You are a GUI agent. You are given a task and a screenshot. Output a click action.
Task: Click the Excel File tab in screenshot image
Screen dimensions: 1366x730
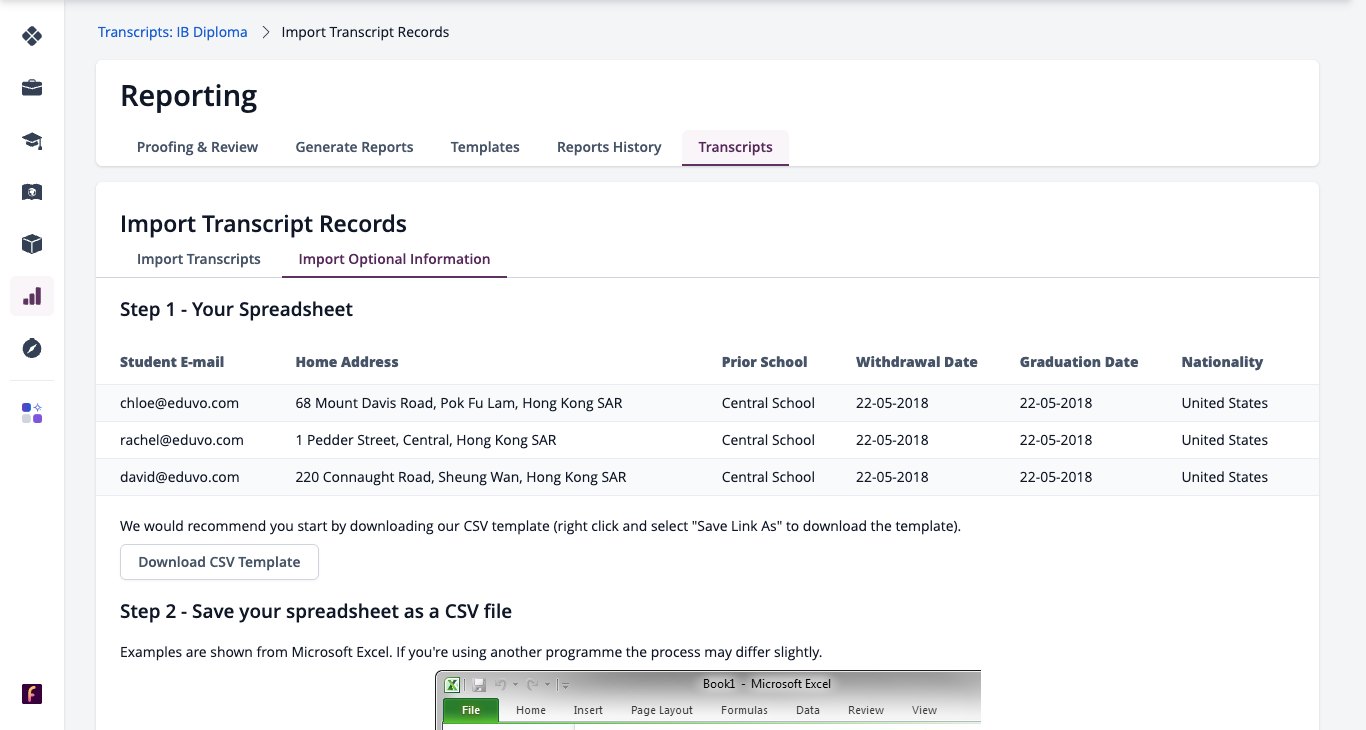[471, 710]
